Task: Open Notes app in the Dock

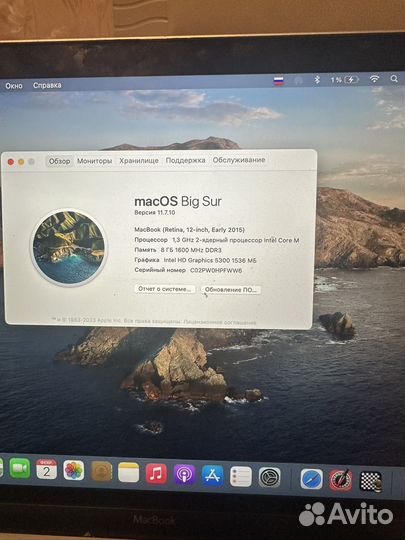Action: [x=128, y=472]
